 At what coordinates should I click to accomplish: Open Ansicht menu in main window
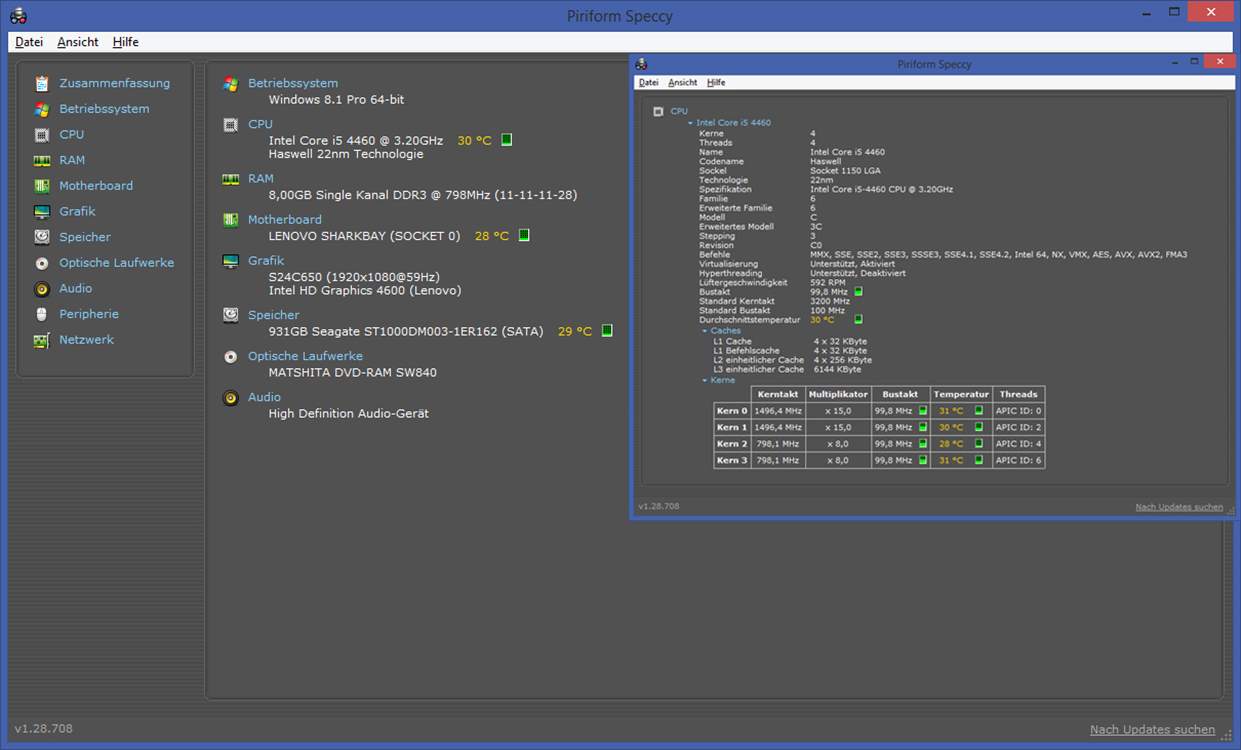pos(78,42)
